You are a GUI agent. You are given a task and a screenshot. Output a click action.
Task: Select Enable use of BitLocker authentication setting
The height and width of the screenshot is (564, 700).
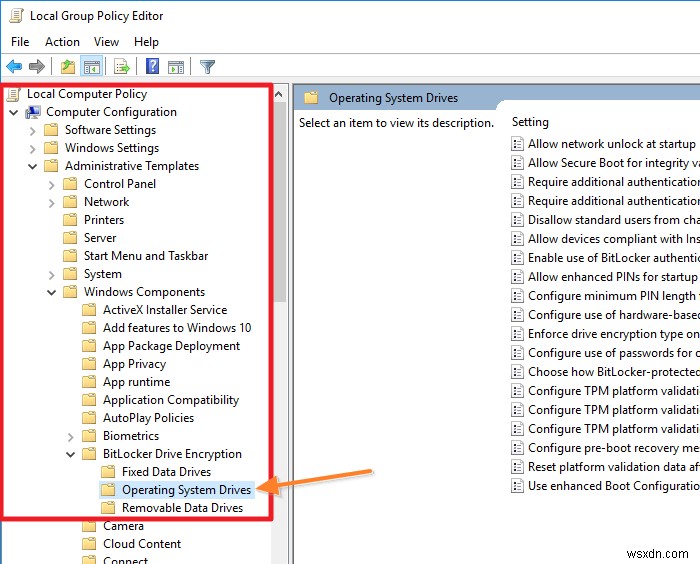613,258
